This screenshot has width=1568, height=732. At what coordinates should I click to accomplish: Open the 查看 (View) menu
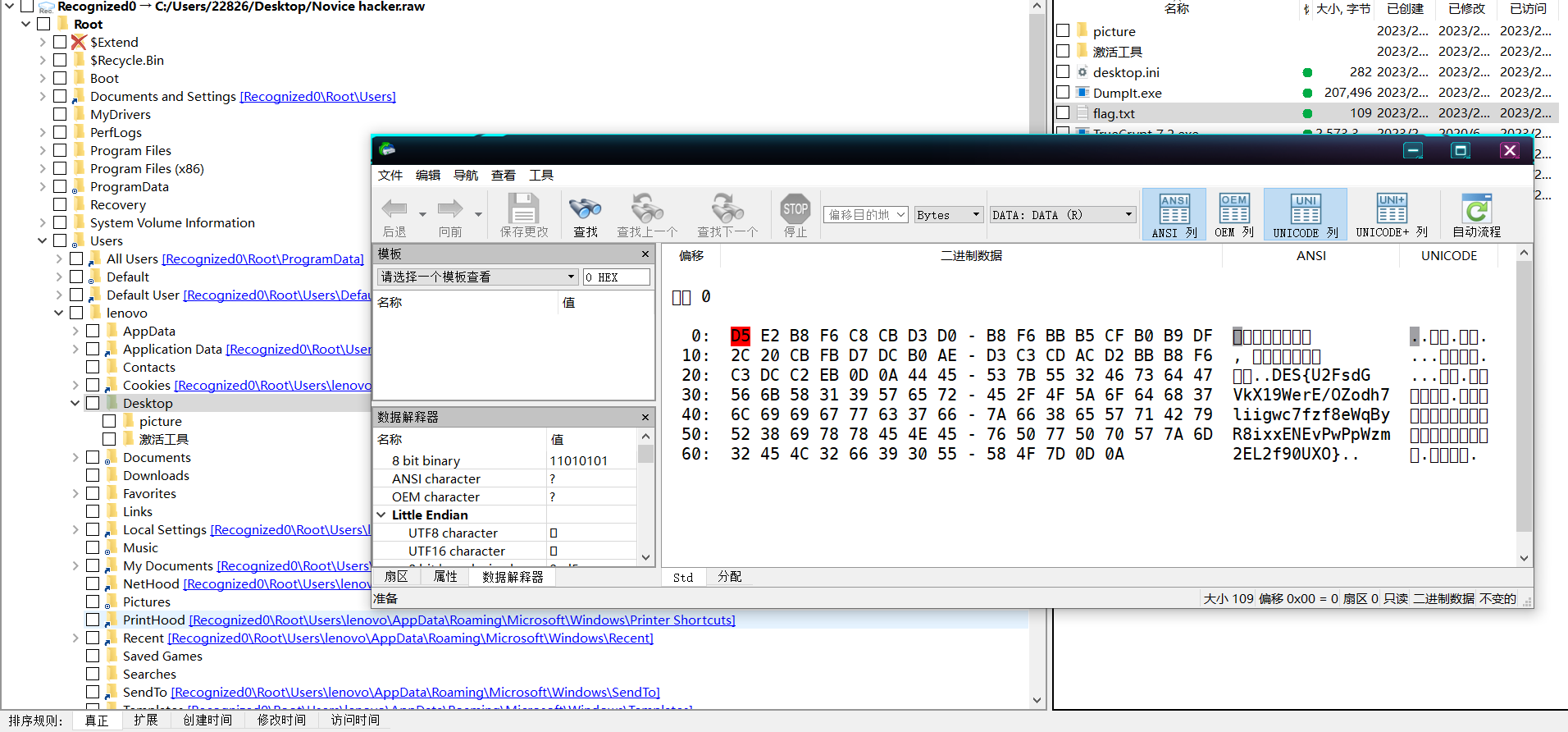[x=504, y=175]
